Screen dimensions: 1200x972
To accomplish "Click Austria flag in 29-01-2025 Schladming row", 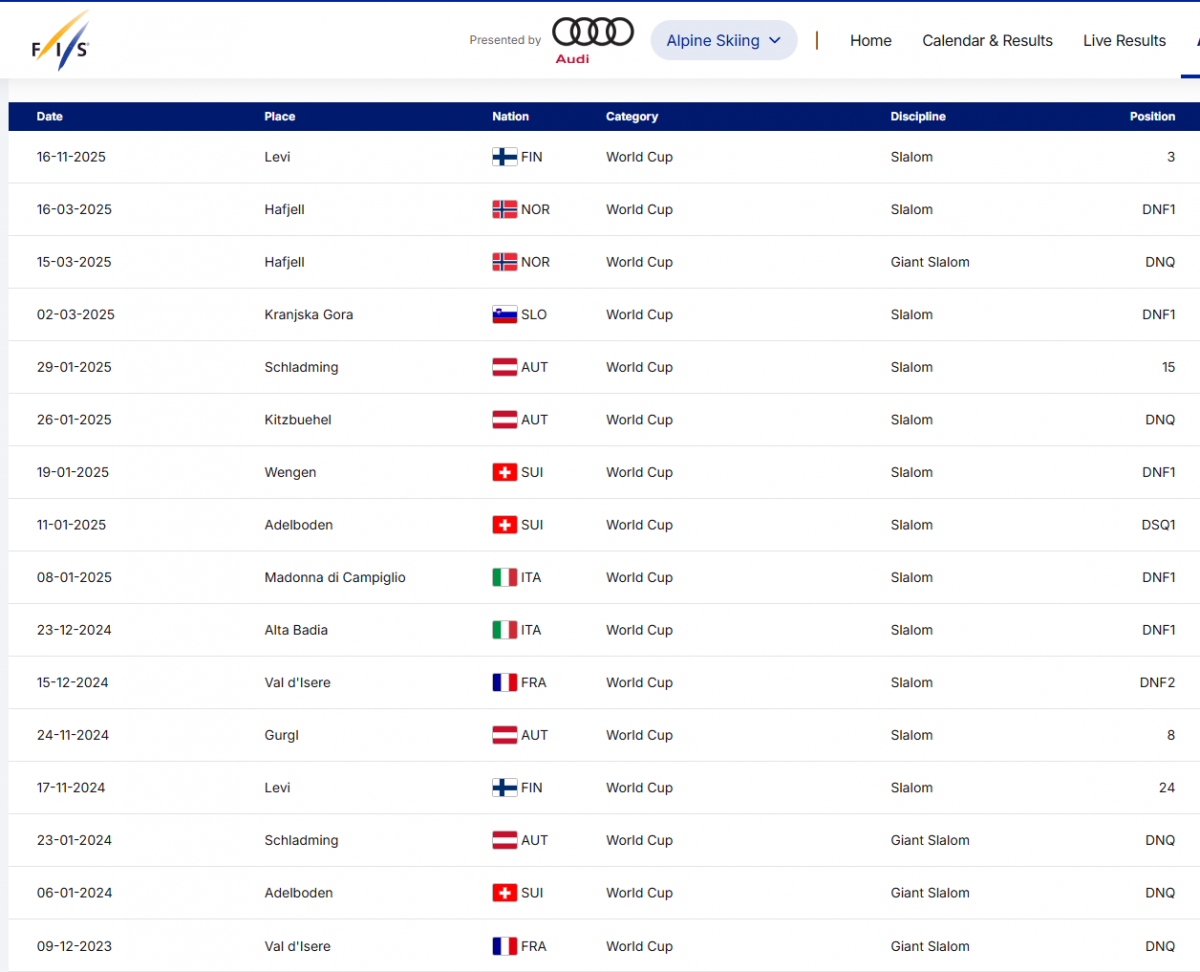I will click(505, 367).
